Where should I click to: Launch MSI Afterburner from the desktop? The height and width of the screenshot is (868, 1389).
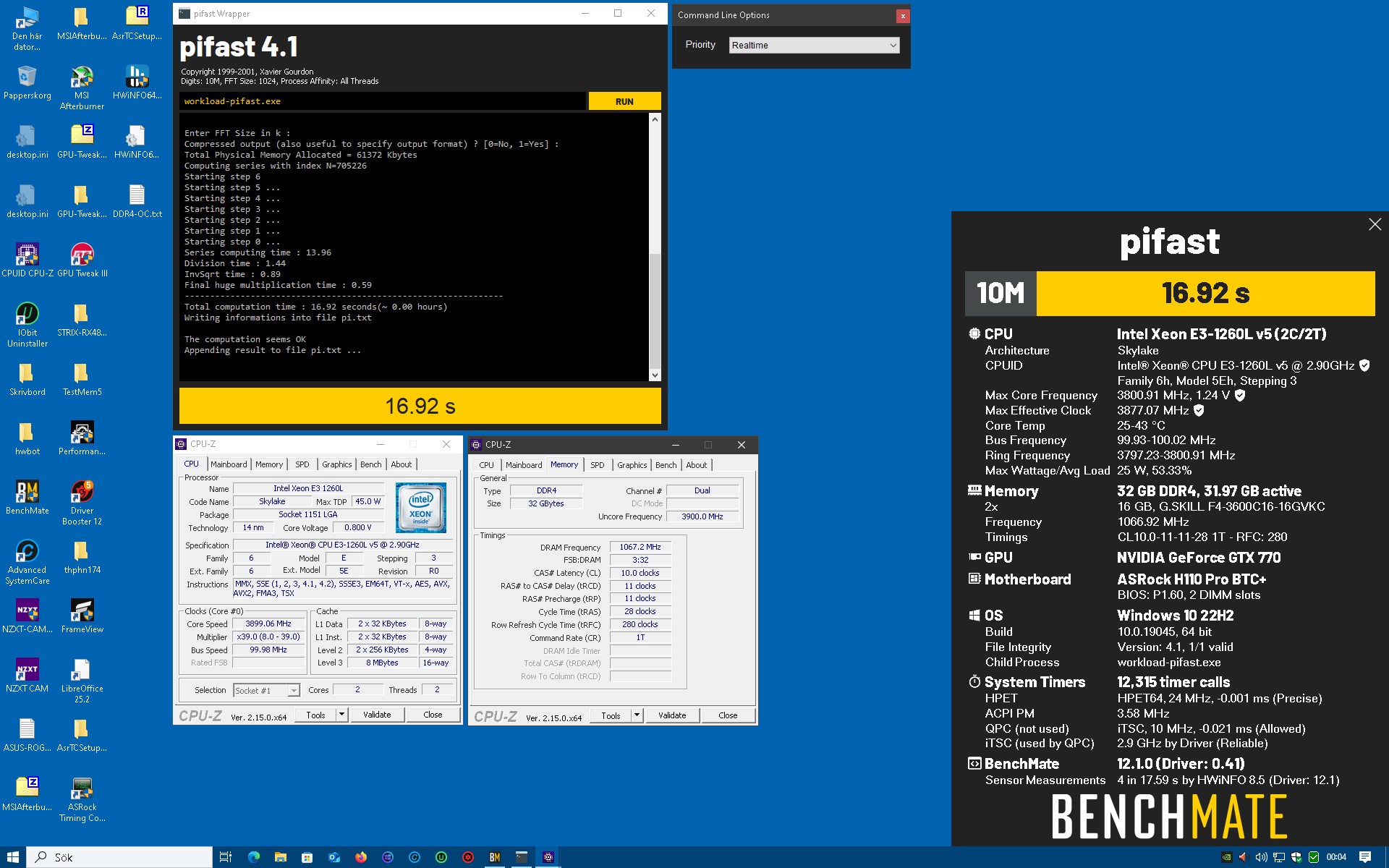click(x=82, y=88)
